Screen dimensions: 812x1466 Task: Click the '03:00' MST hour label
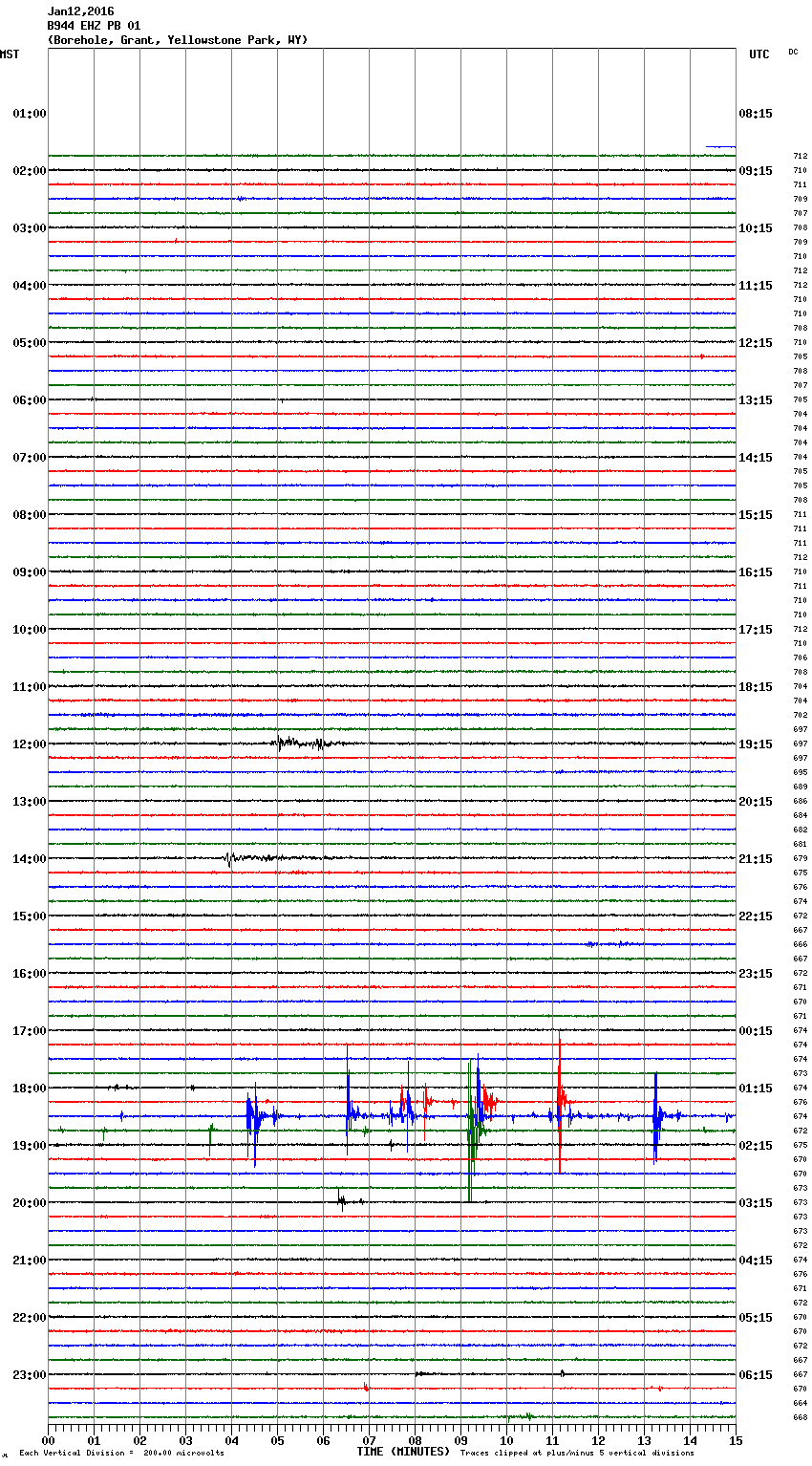point(30,228)
